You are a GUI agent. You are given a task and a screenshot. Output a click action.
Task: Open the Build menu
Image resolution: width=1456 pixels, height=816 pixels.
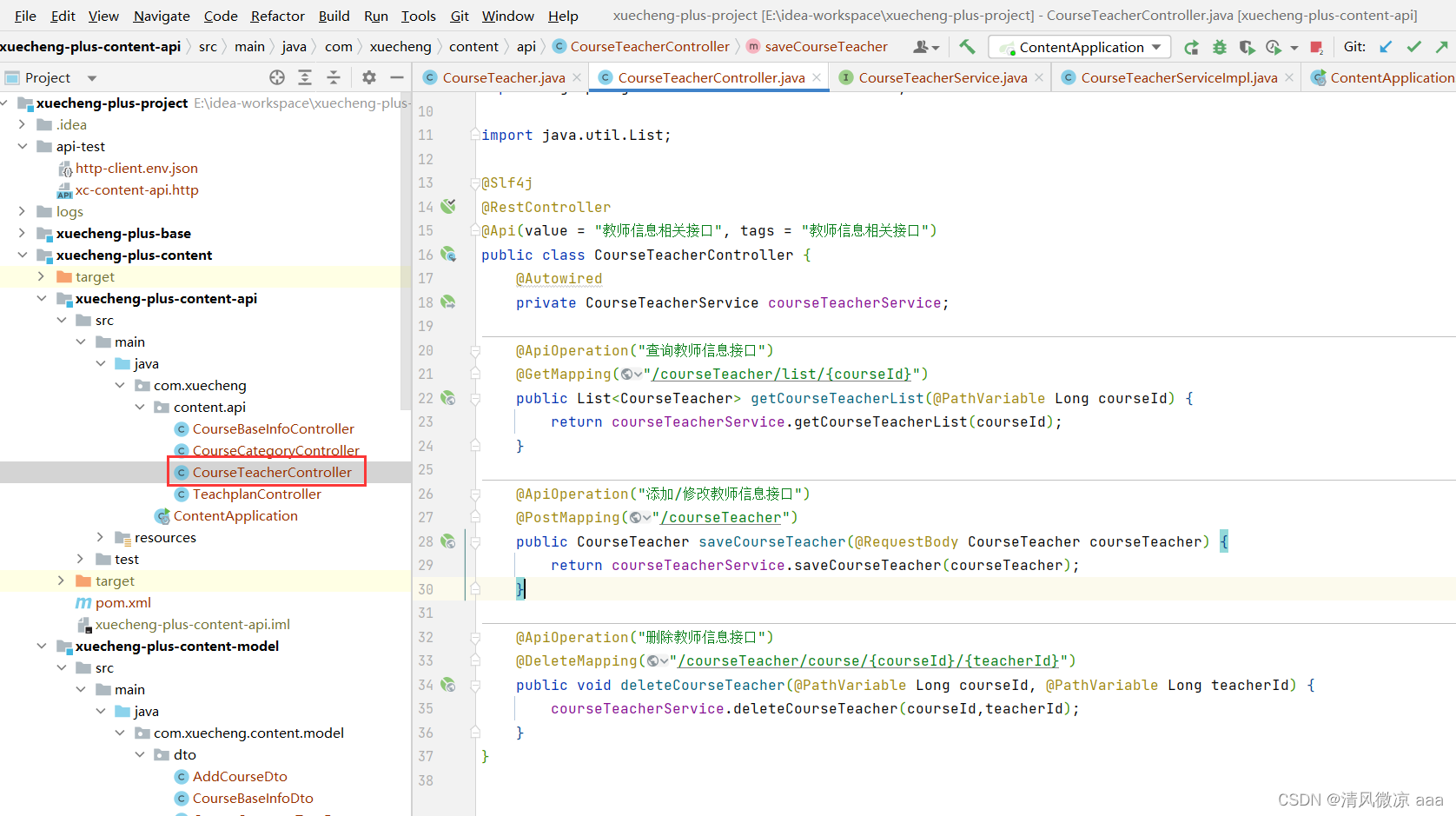click(x=334, y=16)
